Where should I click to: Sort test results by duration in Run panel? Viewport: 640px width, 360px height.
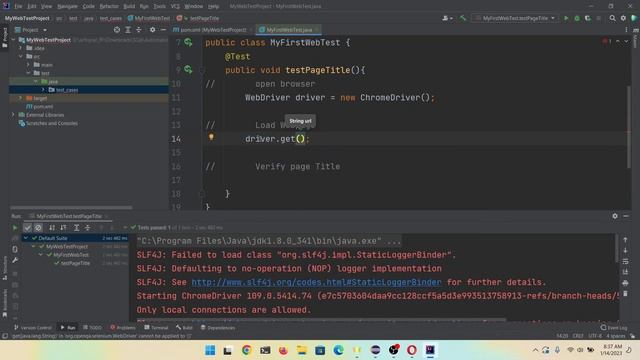63,228
